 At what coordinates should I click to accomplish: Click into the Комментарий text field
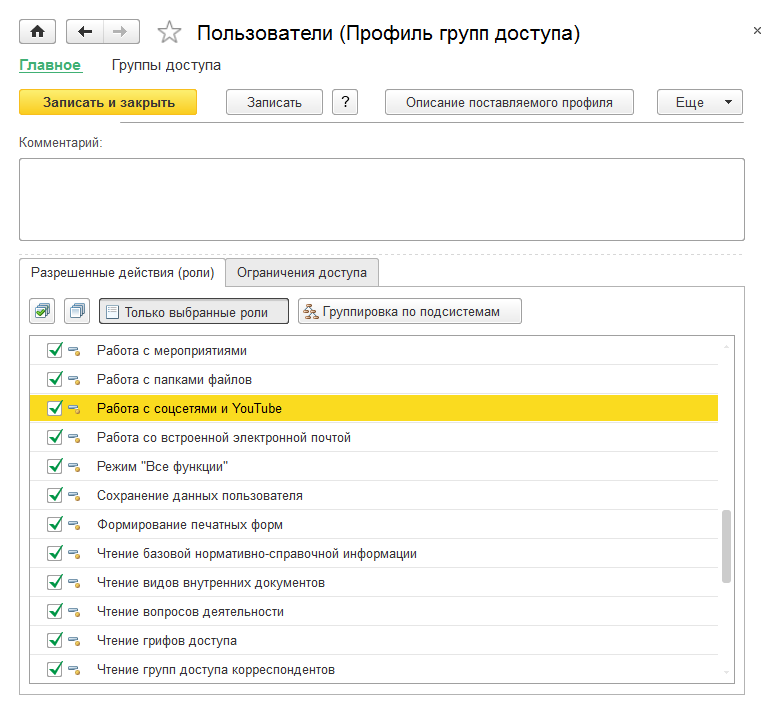(382, 199)
